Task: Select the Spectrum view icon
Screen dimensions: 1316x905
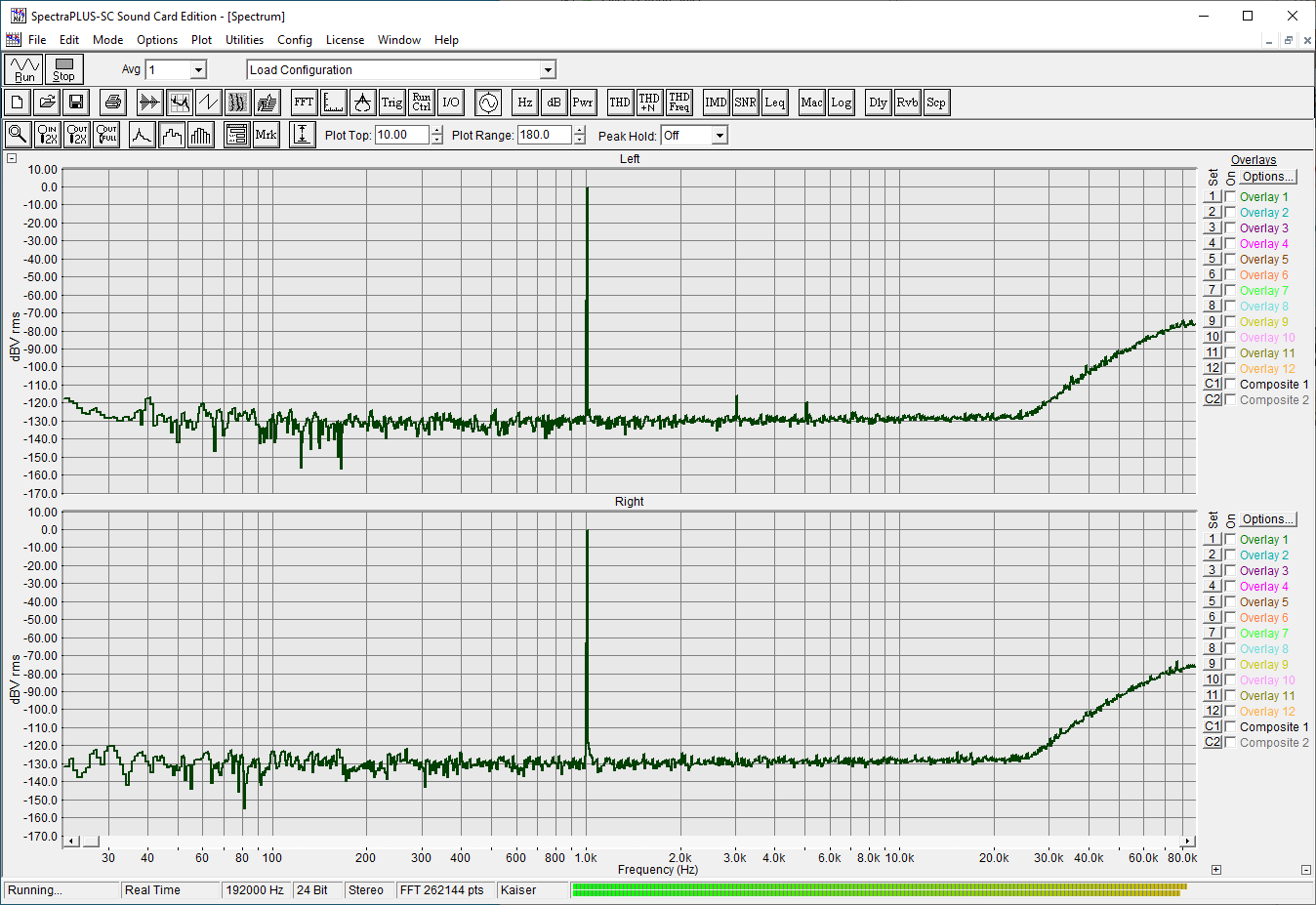Action: (x=179, y=103)
